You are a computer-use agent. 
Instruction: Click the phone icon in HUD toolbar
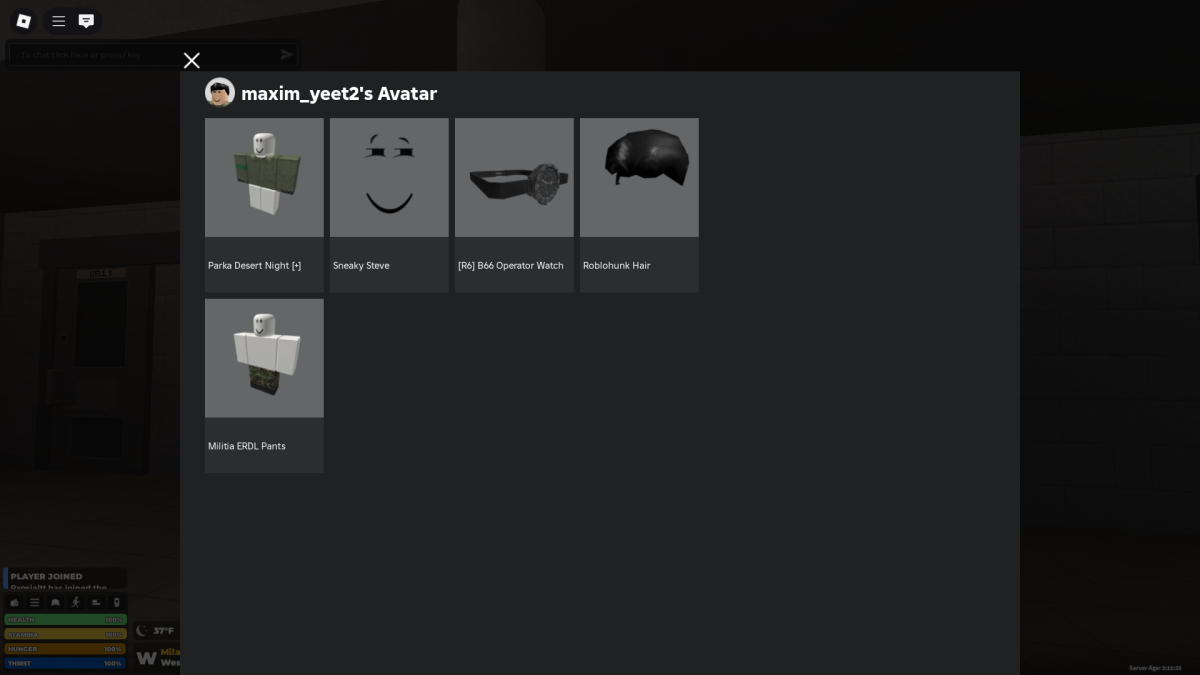(x=116, y=602)
